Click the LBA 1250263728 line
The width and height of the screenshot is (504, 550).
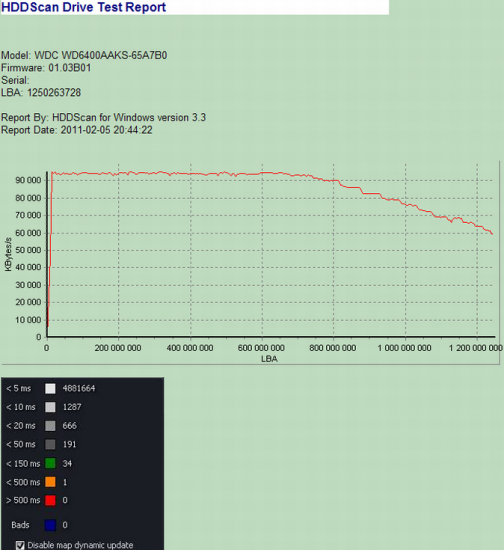pyautogui.click(x=41, y=93)
